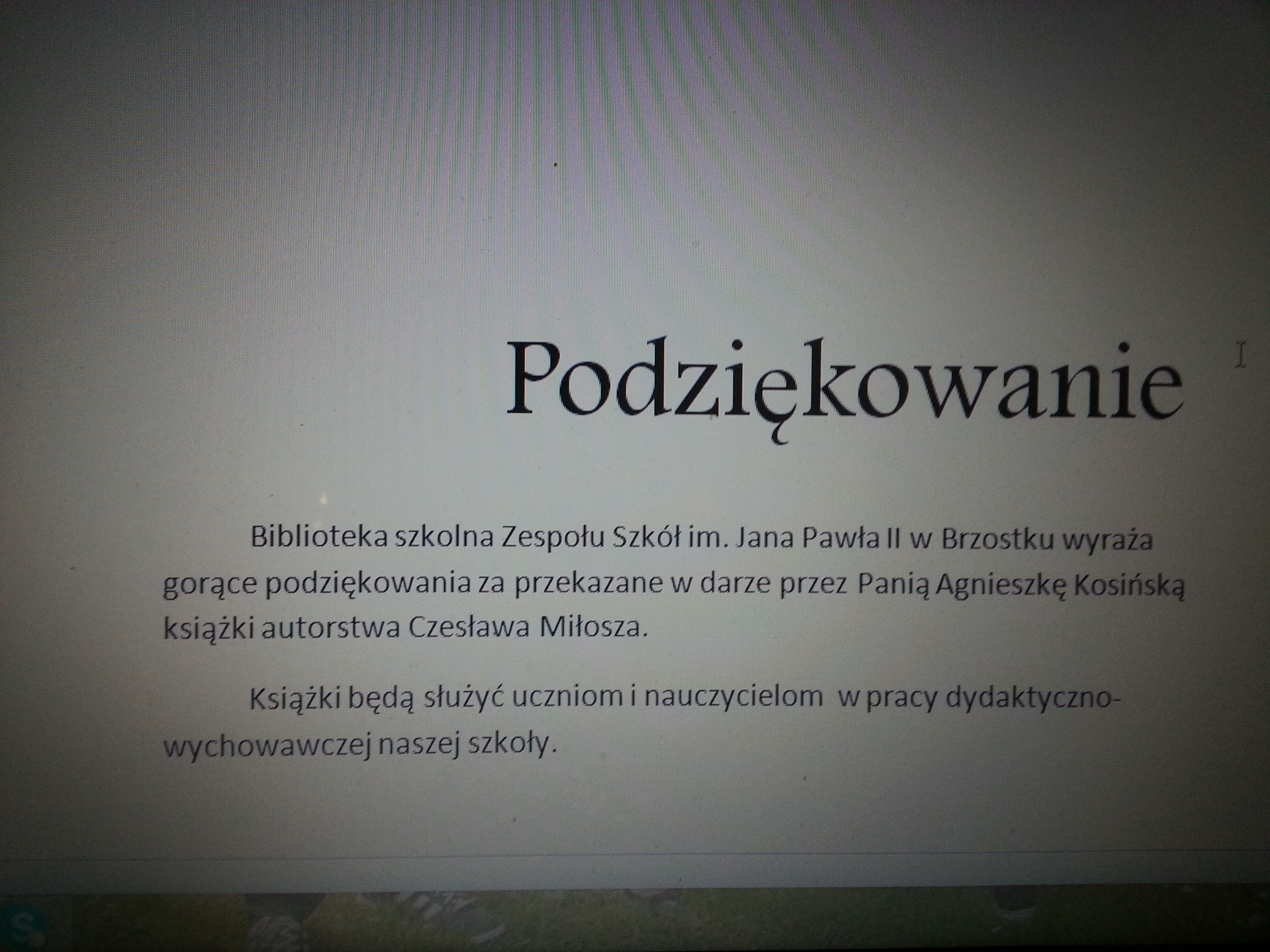1270x952 pixels.
Task: Click the word gorące at line start
Action: click(x=210, y=585)
